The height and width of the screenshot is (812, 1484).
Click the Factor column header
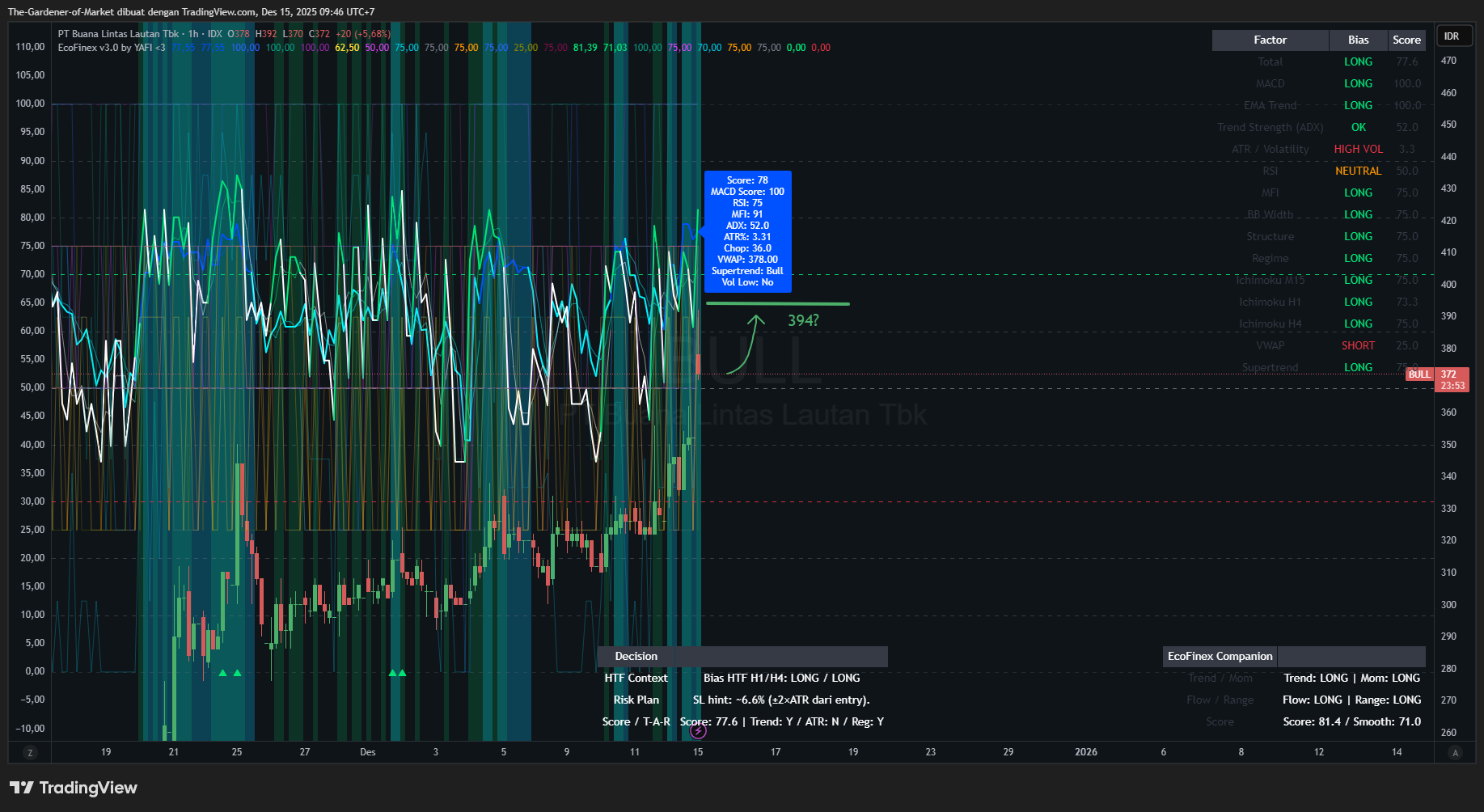pyautogui.click(x=1270, y=40)
